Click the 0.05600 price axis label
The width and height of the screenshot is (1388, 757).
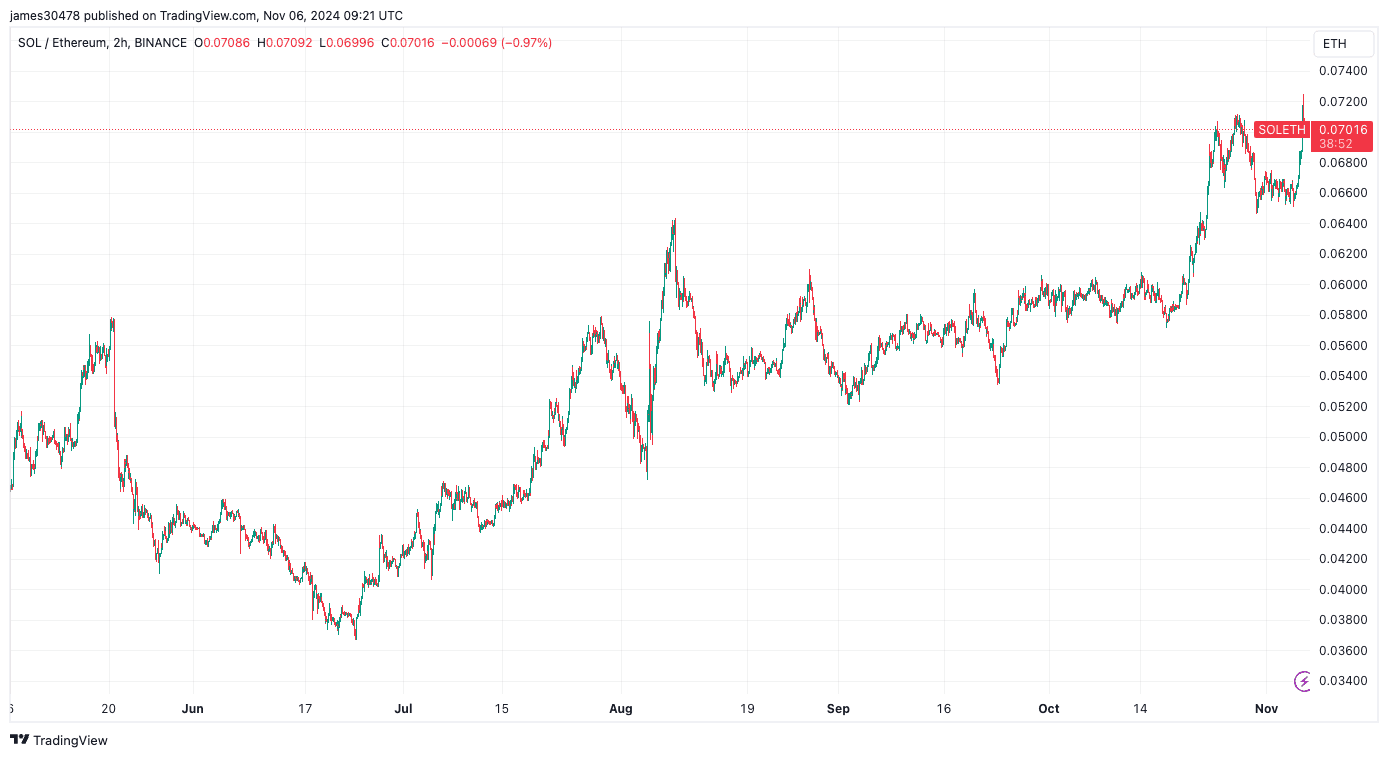(1343, 346)
